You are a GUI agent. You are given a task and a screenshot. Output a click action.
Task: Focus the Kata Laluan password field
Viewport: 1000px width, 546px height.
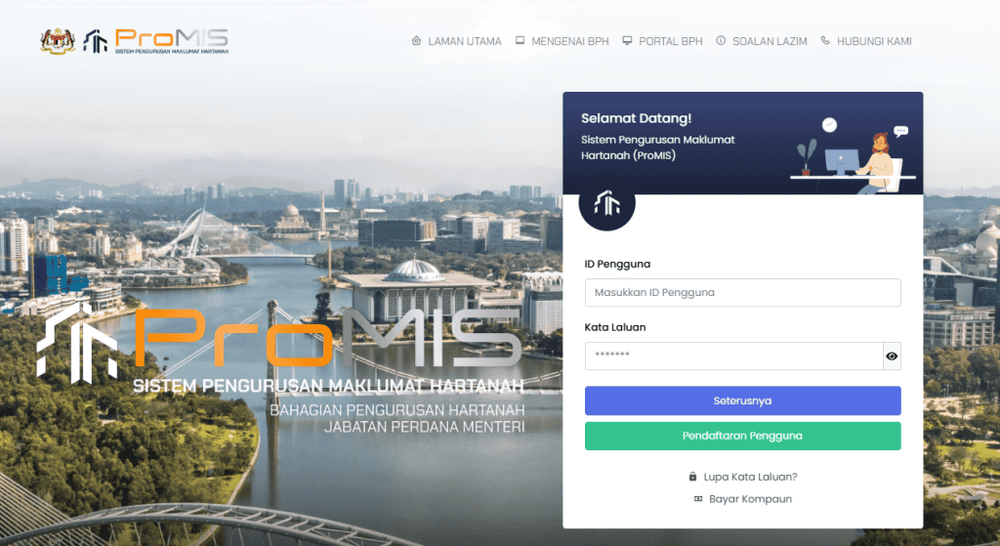coord(733,356)
